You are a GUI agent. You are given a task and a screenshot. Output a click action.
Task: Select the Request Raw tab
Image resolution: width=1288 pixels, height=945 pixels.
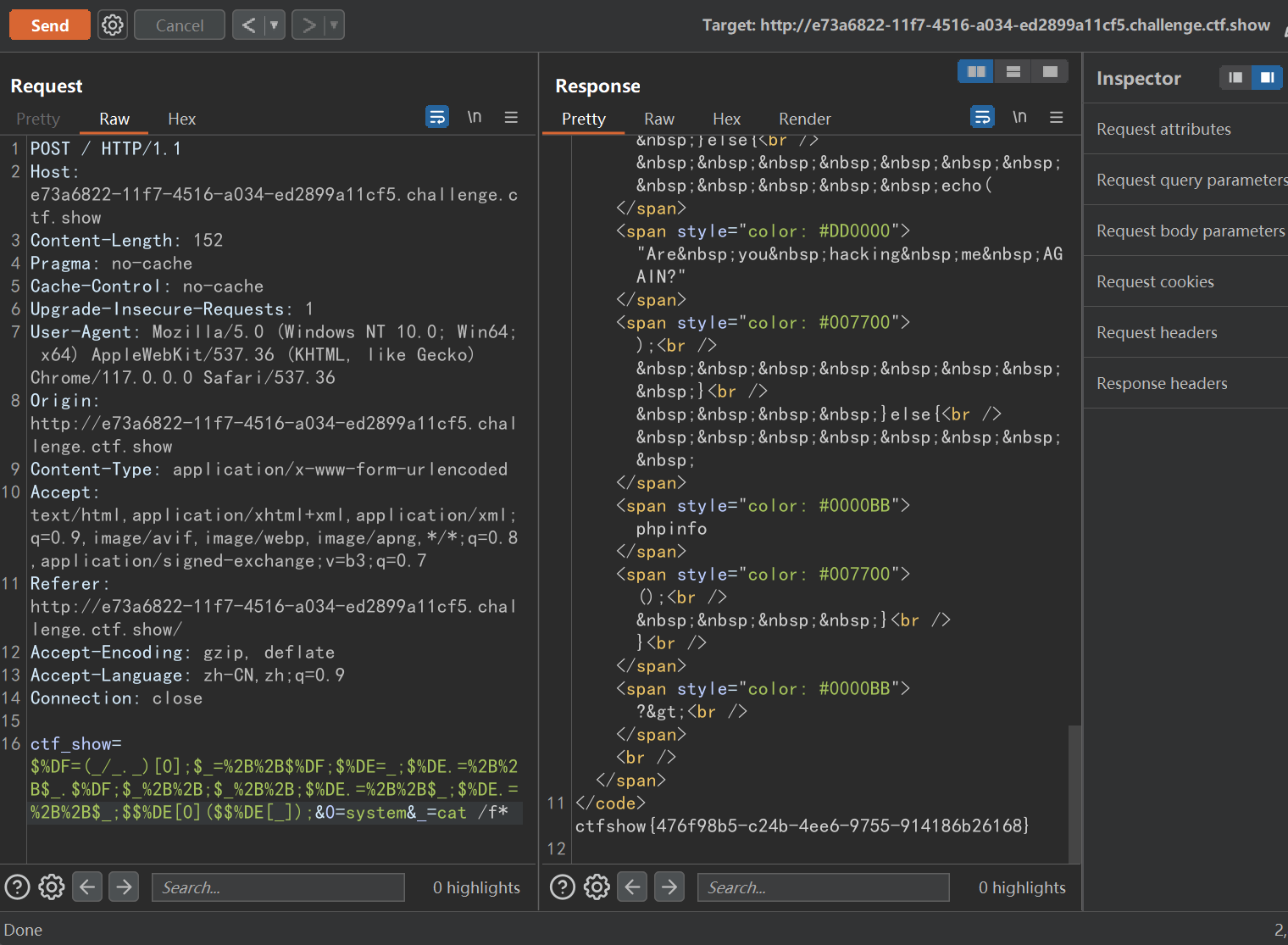pyautogui.click(x=114, y=119)
